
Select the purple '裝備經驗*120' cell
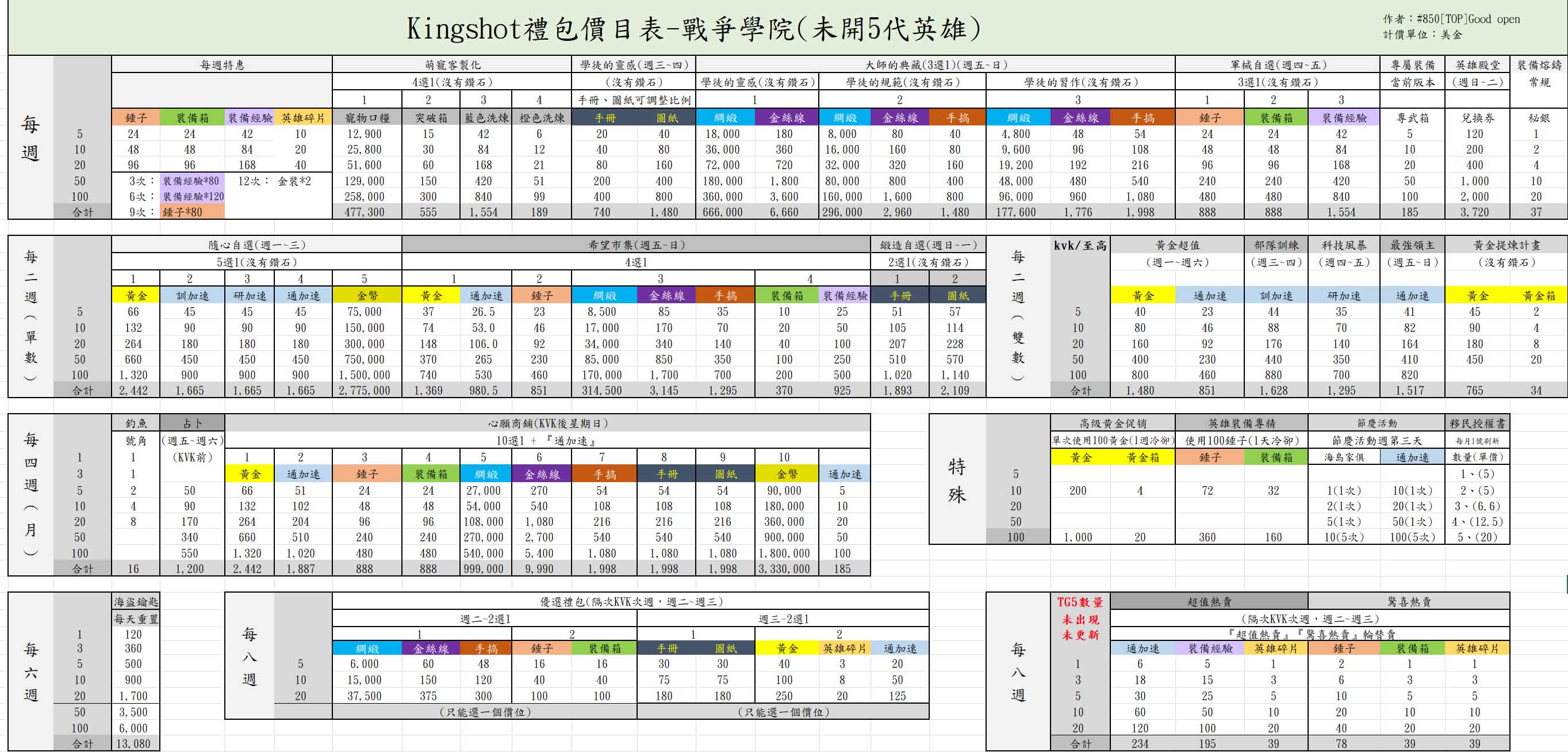pyautogui.click(x=193, y=197)
